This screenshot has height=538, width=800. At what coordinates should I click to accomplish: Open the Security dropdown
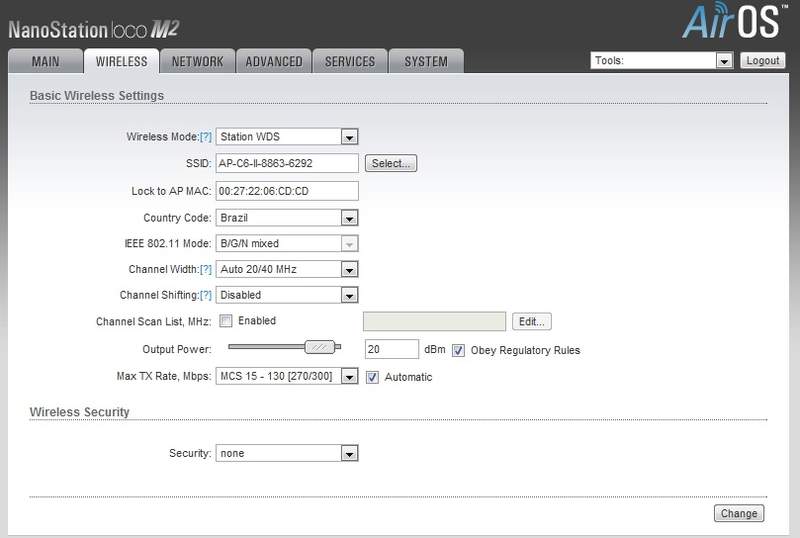point(287,453)
